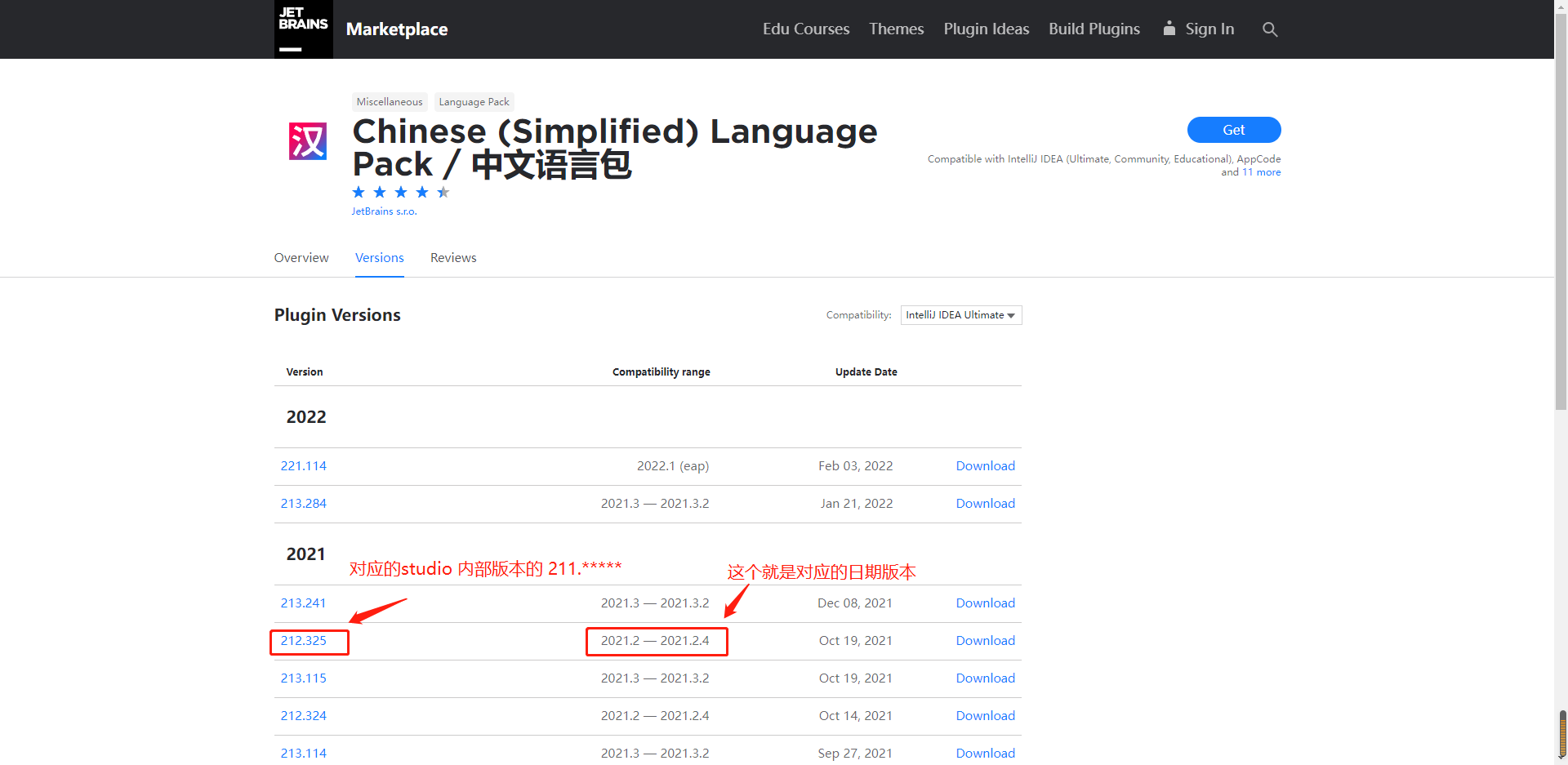Download version 213.284
Screen dimensions: 1568x765
[986, 504]
